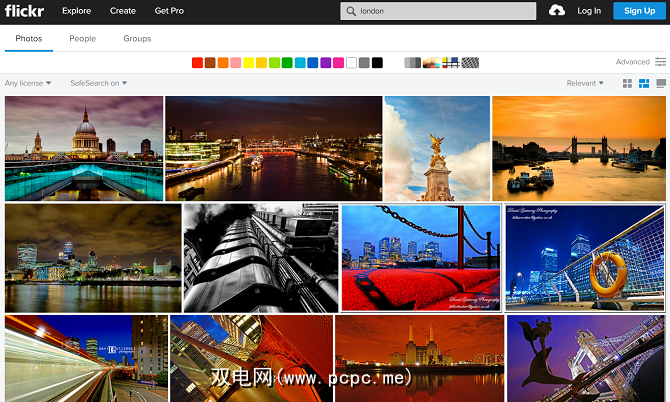Open the Groups tab
Image resolution: width=670 pixels, height=402 pixels.
[137, 38]
